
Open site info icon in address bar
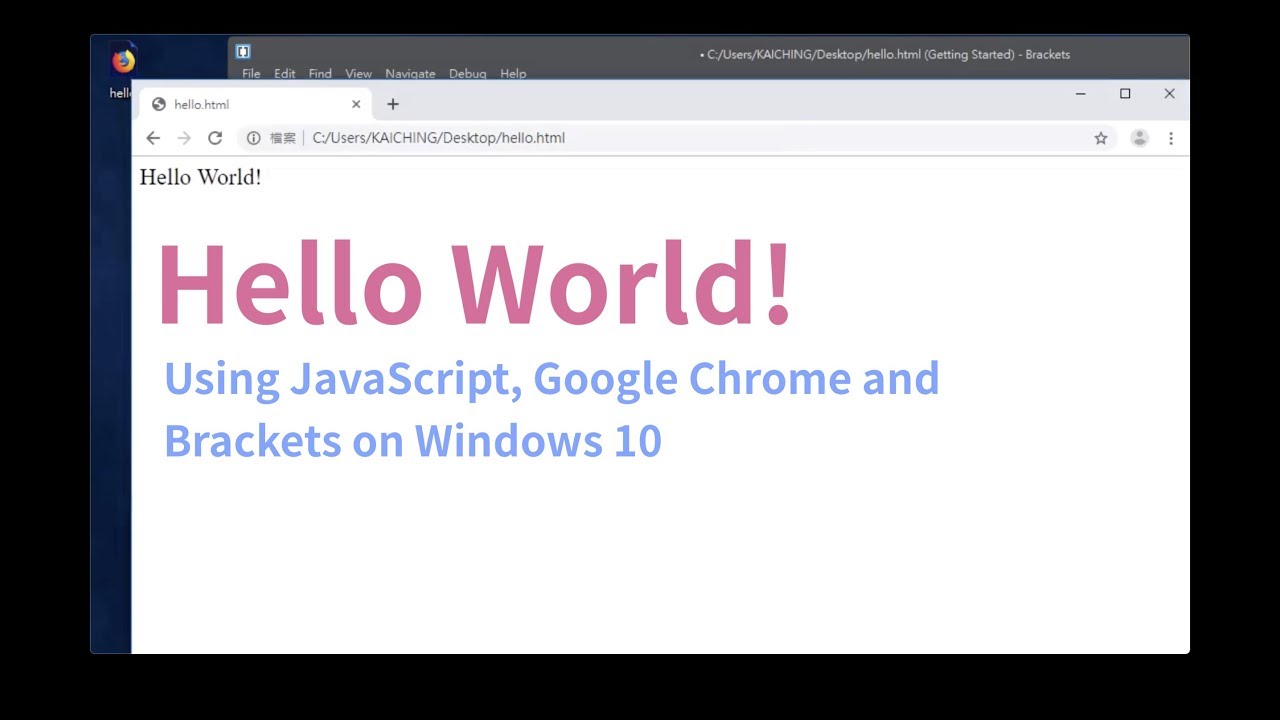point(254,138)
